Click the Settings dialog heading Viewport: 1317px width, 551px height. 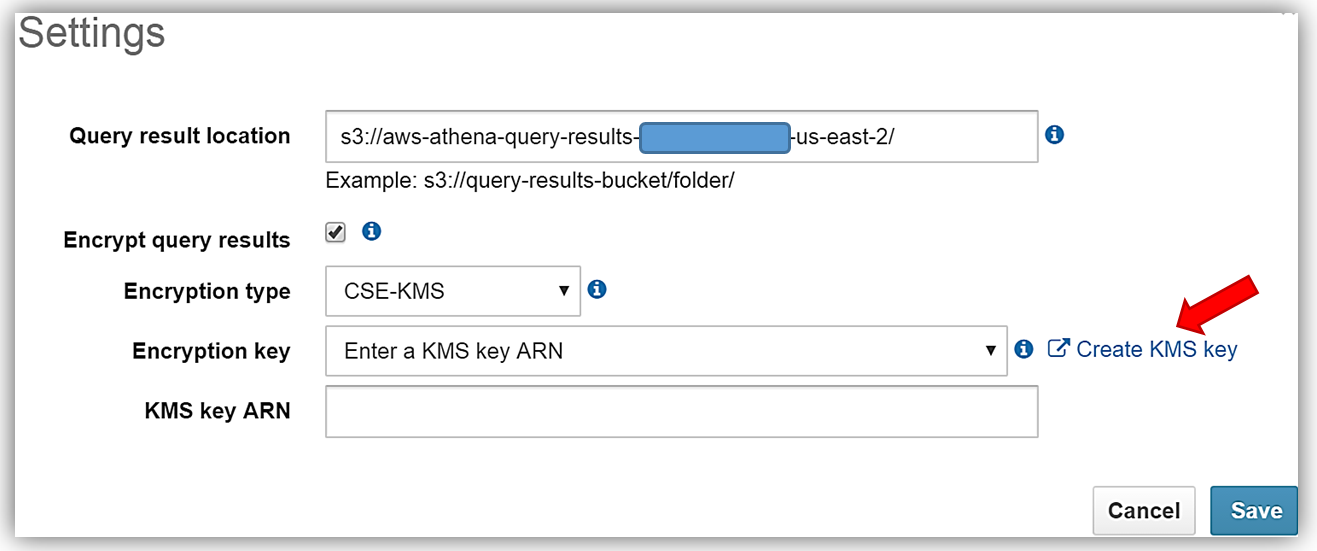point(92,34)
